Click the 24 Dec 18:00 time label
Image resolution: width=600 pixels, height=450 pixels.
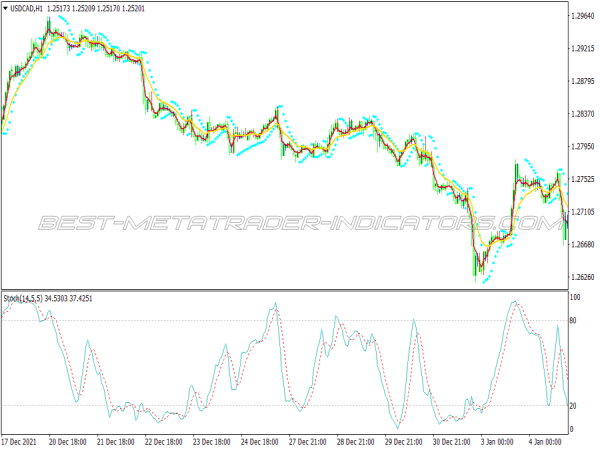(259, 442)
